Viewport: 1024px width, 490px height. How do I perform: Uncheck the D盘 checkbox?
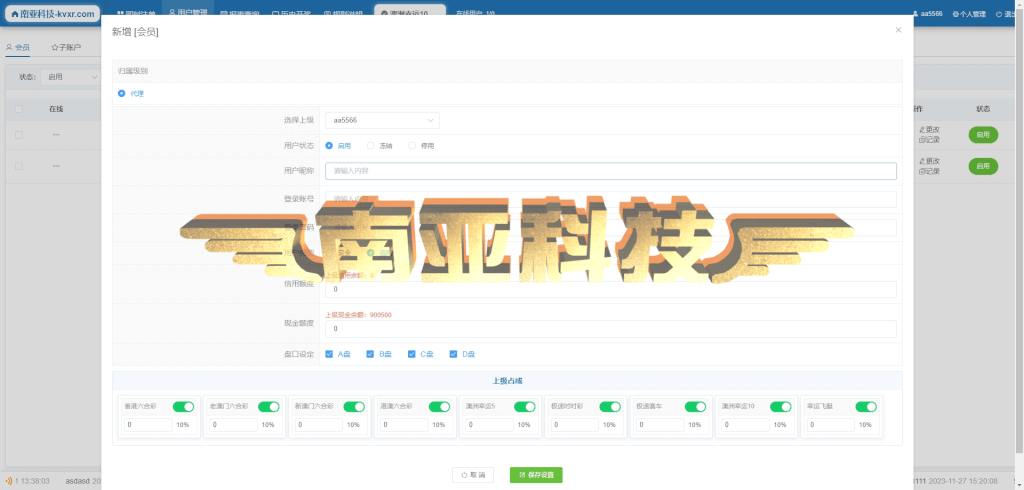pyautogui.click(x=453, y=354)
